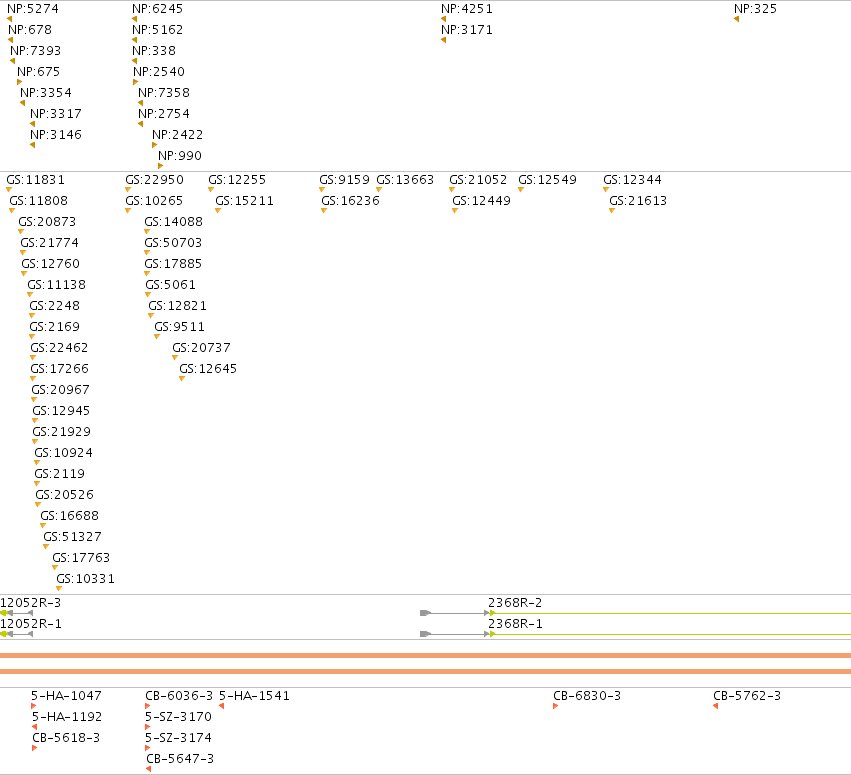
Task: Click the NP:6245 label
Action: [157, 9]
